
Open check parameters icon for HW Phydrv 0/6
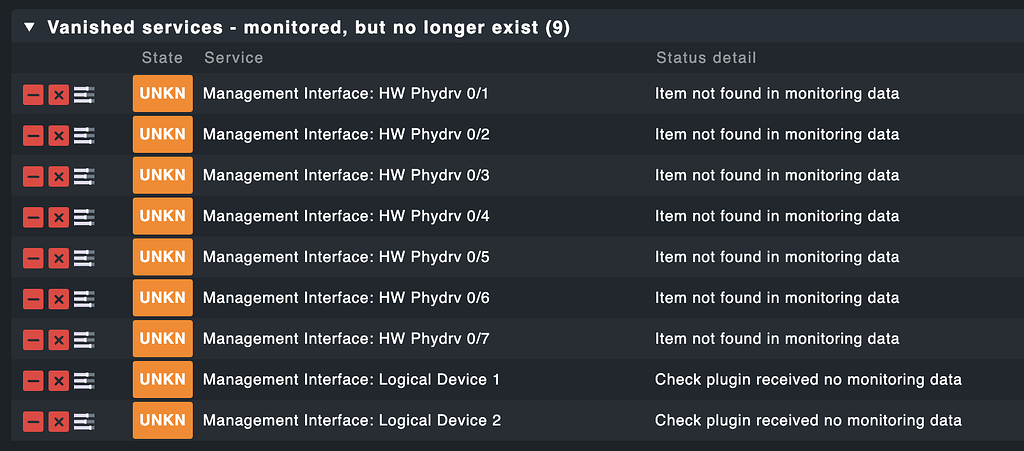[85, 299]
